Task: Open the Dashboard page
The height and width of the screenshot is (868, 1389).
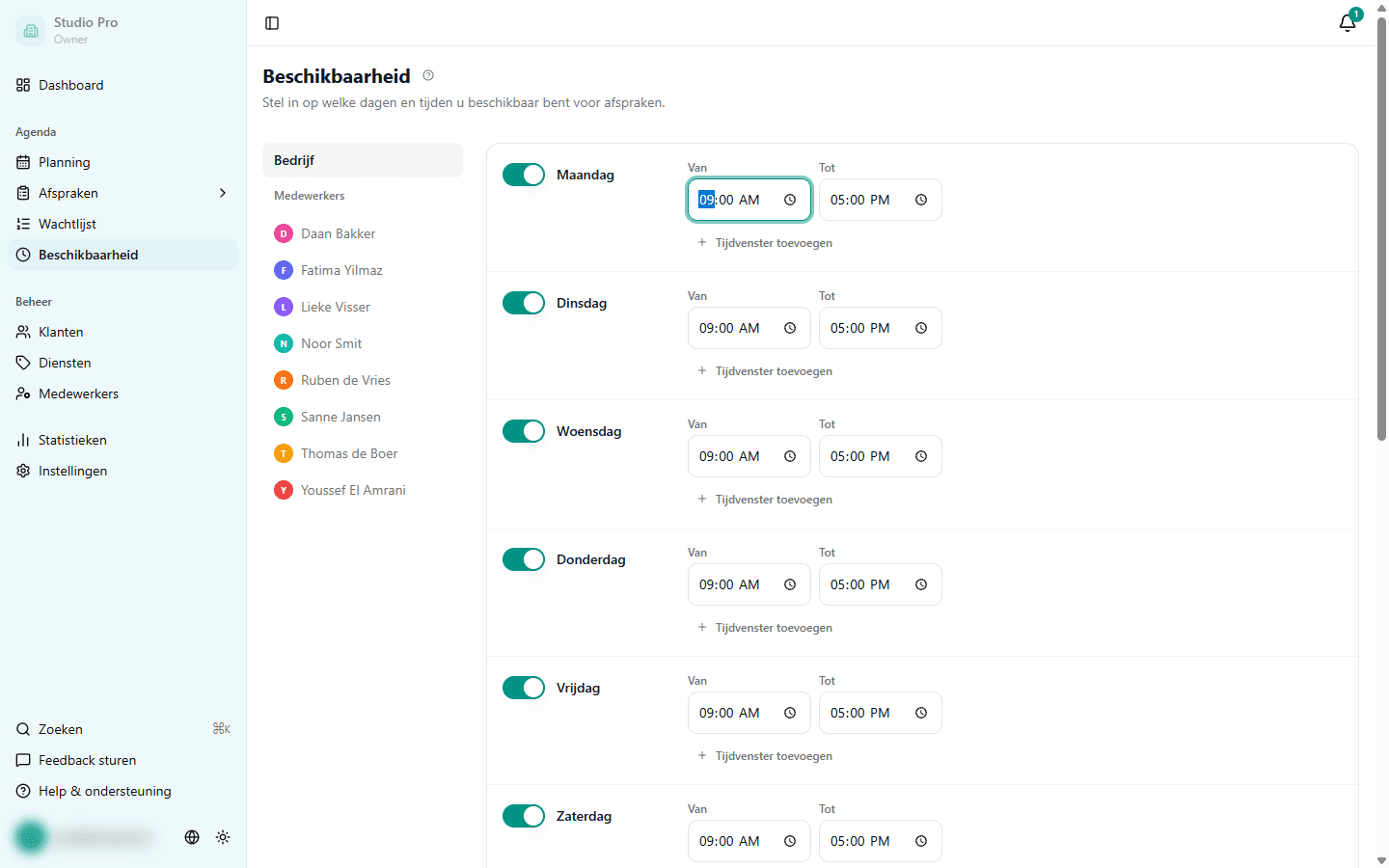Action: (123, 85)
